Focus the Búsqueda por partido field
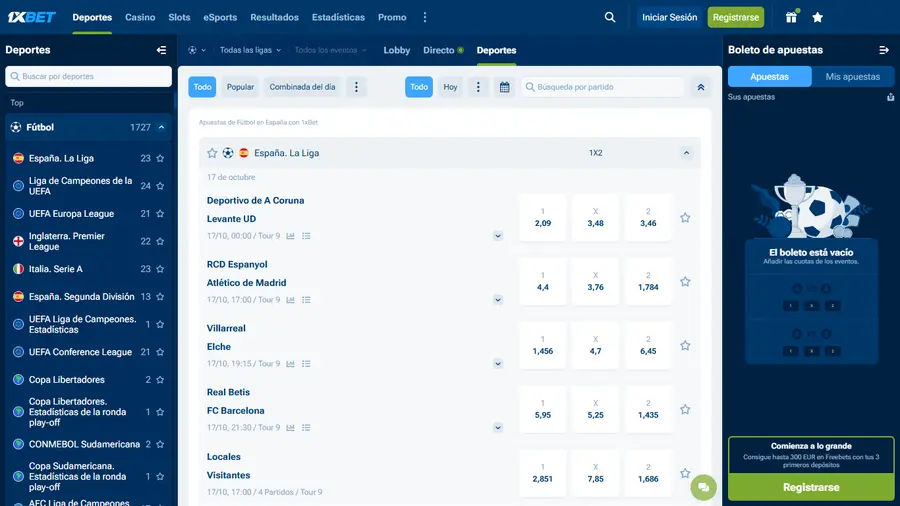 (x=603, y=87)
